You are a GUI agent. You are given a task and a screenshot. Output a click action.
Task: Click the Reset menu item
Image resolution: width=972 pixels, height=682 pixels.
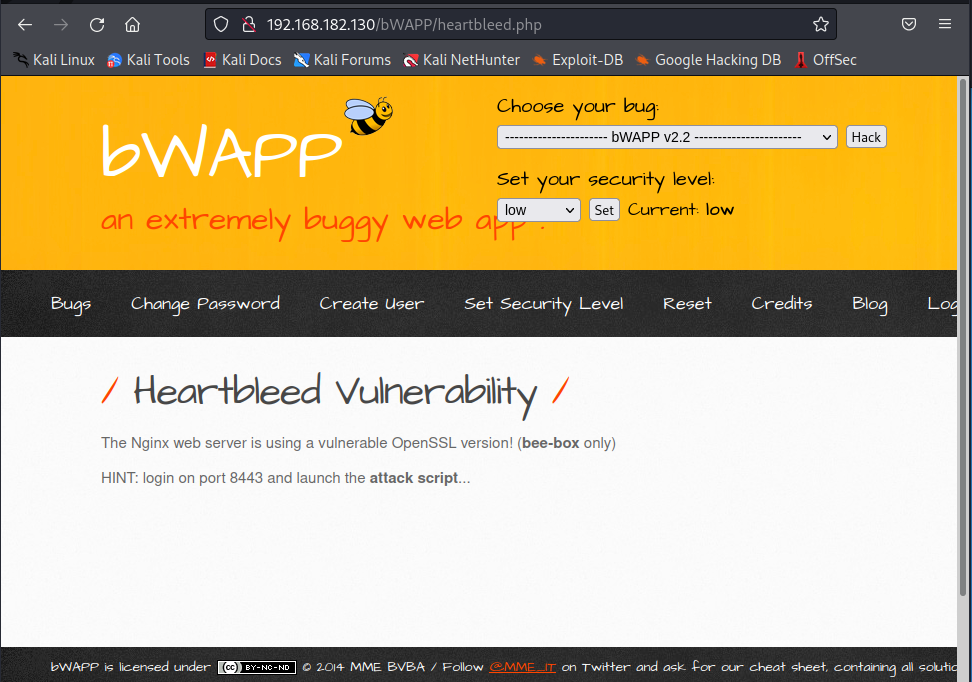[x=687, y=304]
